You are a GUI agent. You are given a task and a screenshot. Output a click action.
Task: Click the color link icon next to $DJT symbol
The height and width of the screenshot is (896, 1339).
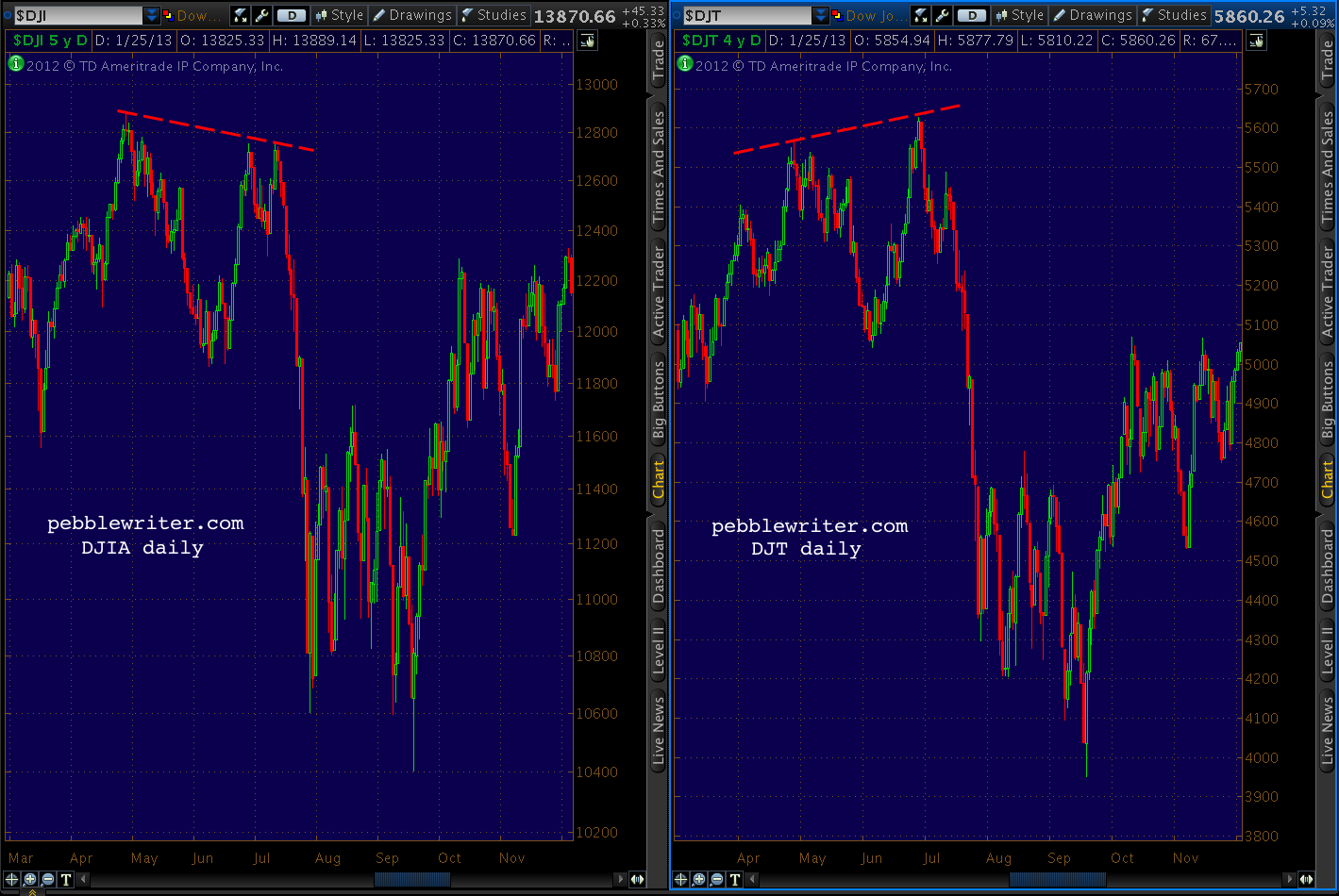[x=836, y=15]
